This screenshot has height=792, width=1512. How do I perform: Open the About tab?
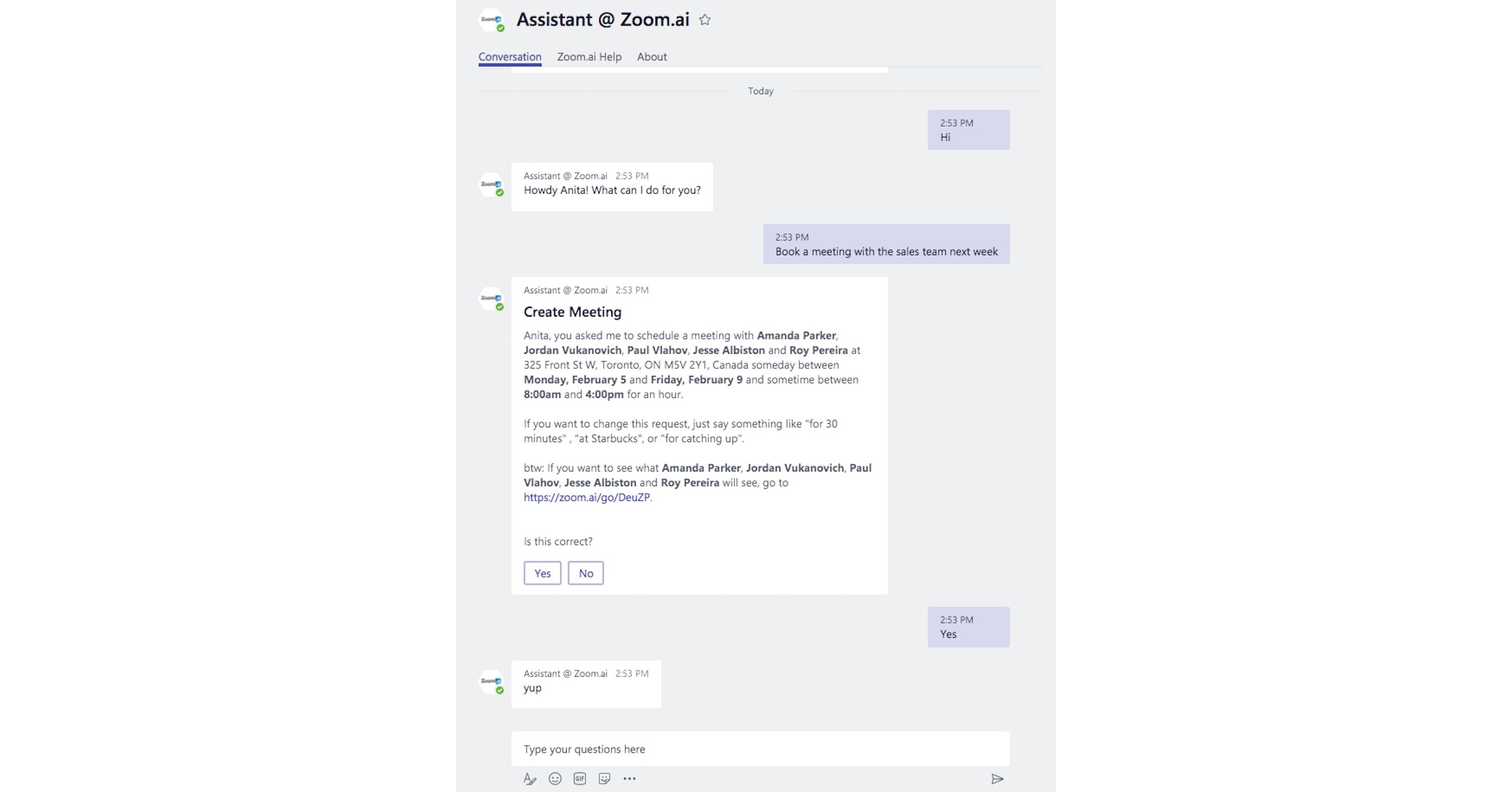pyautogui.click(x=651, y=57)
